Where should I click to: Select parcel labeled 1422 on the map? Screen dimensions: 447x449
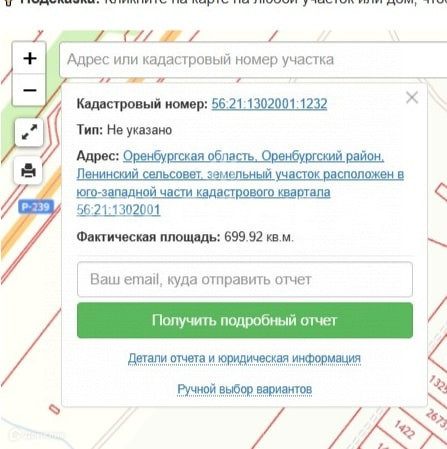point(404,429)
